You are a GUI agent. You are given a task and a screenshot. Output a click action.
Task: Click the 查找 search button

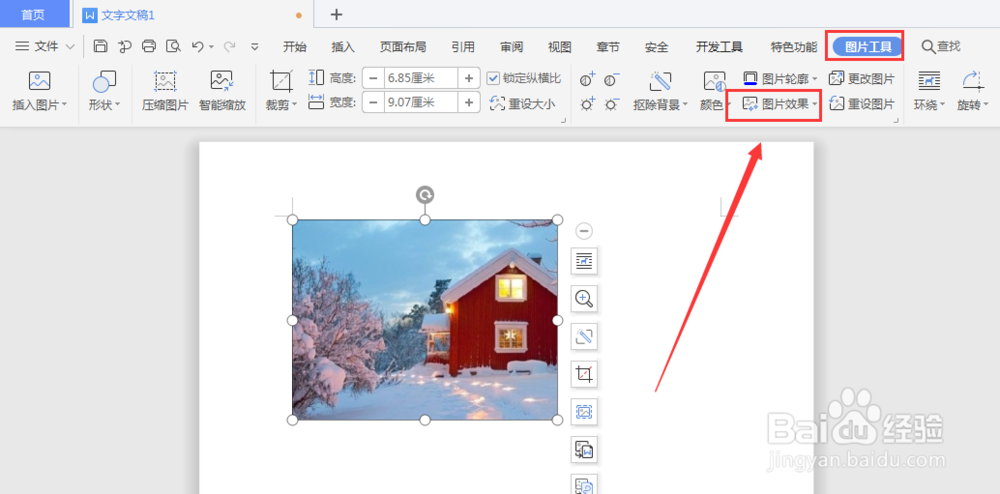(x=941, y=47)
